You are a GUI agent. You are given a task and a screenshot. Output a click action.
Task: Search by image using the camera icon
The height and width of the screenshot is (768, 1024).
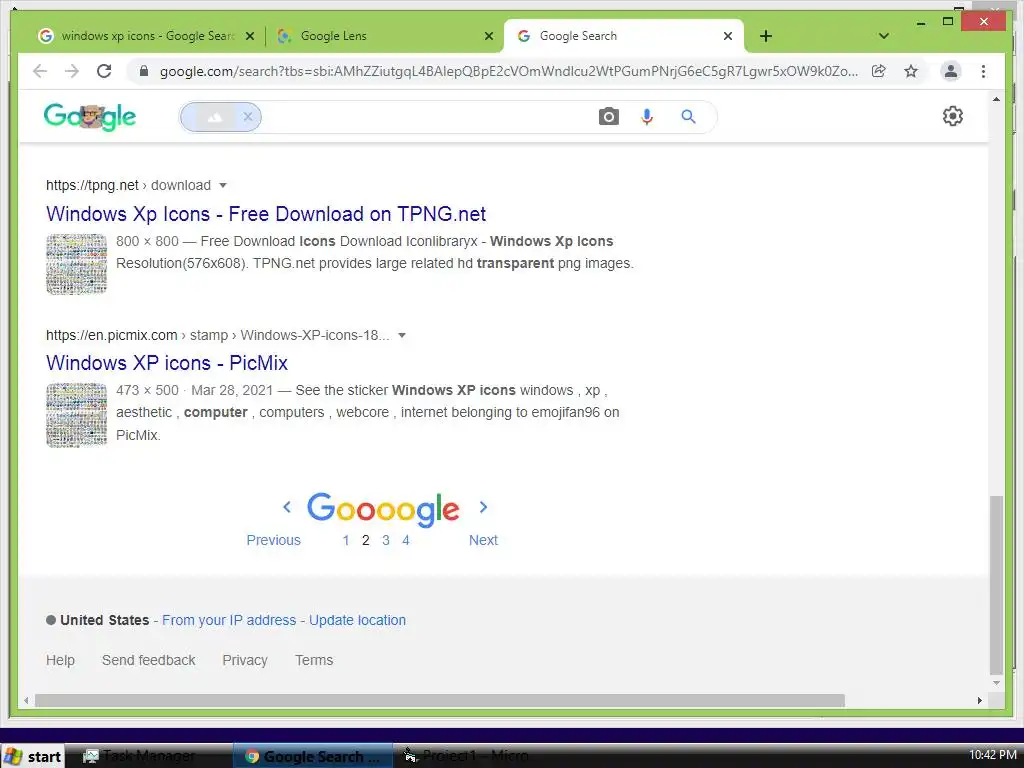click(x=609, y=117)
